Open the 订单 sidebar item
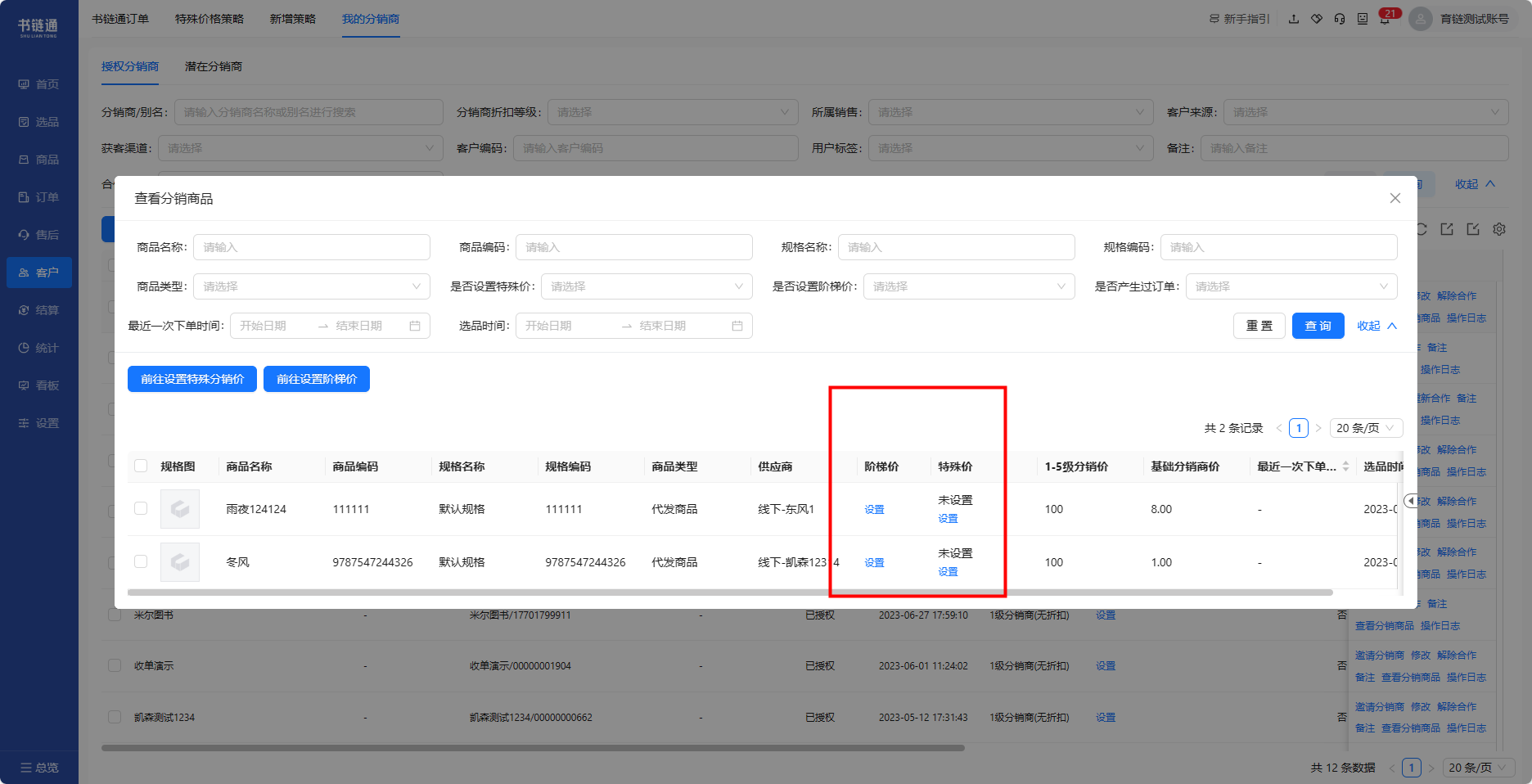The width and height of the screenshot is (1532, 784). tap(38, 197)
